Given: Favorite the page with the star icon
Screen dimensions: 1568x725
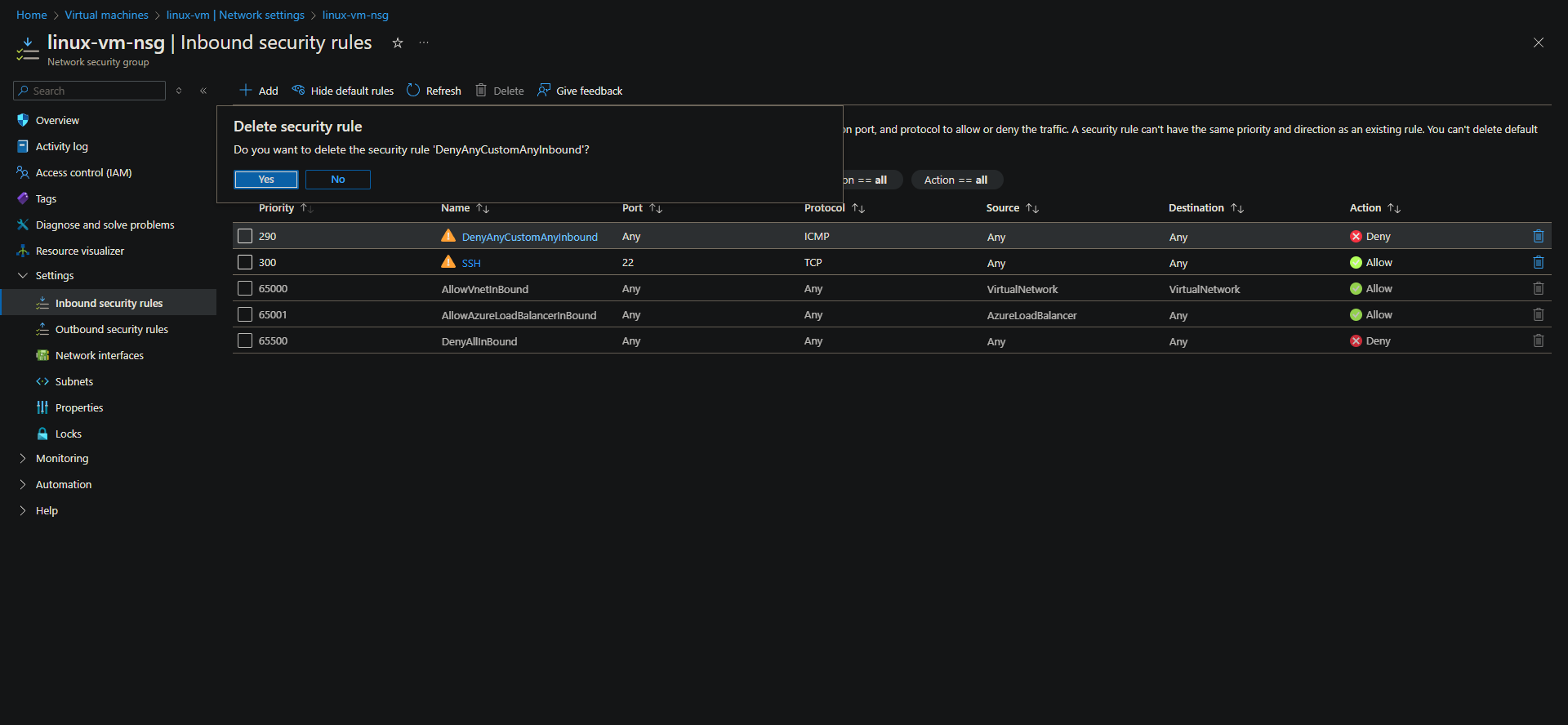Looking at the screenshot, I should [x=398, y=43].
